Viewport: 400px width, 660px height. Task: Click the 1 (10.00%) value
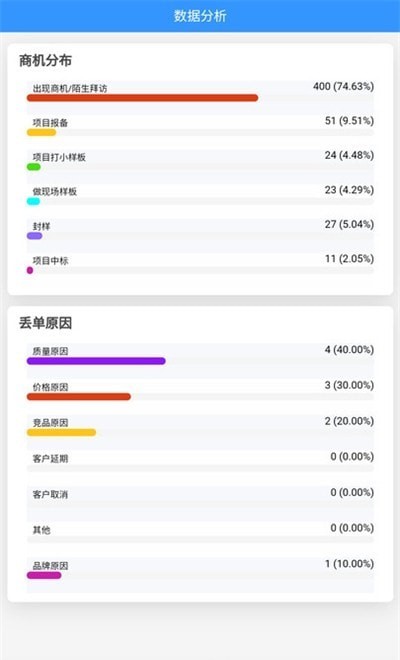349,564
